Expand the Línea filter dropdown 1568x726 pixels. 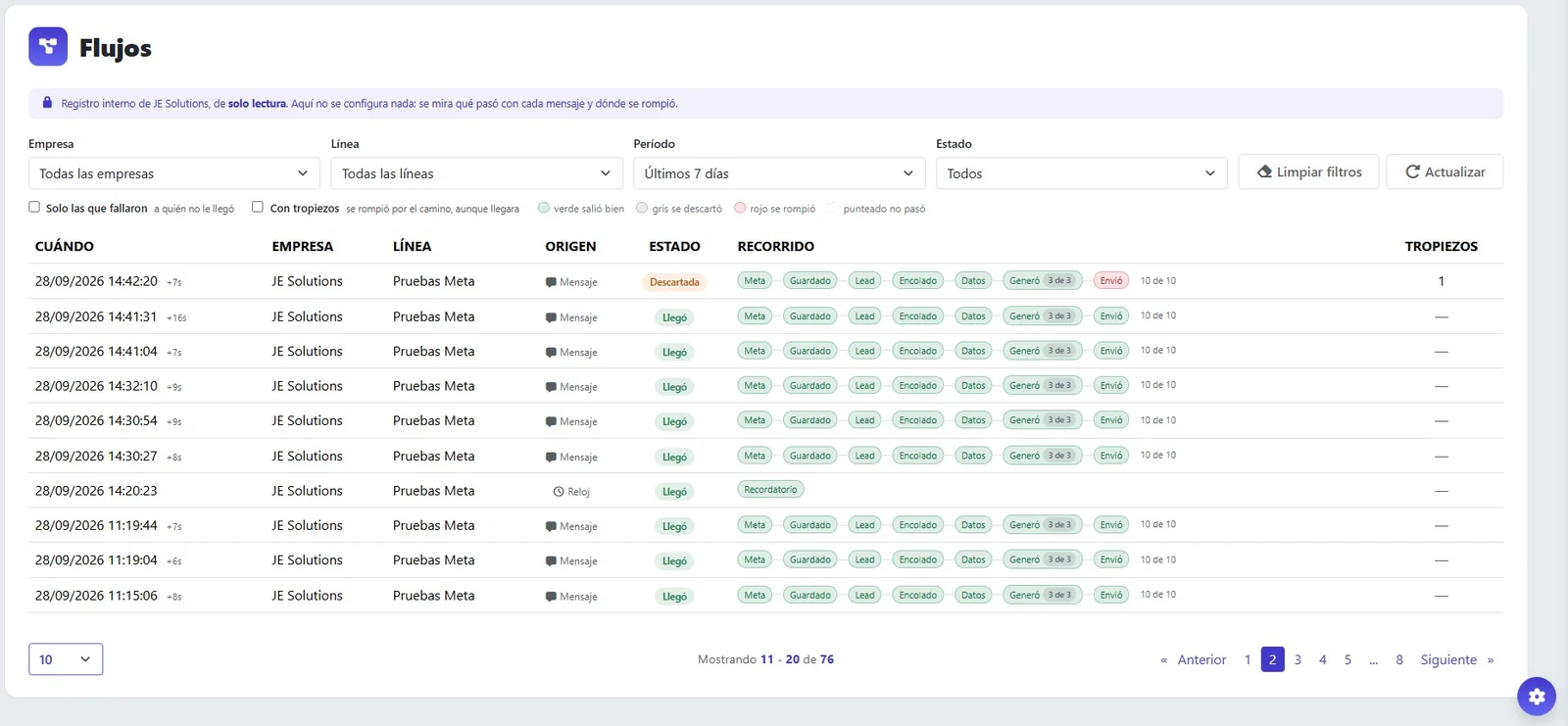pos(477,173)
